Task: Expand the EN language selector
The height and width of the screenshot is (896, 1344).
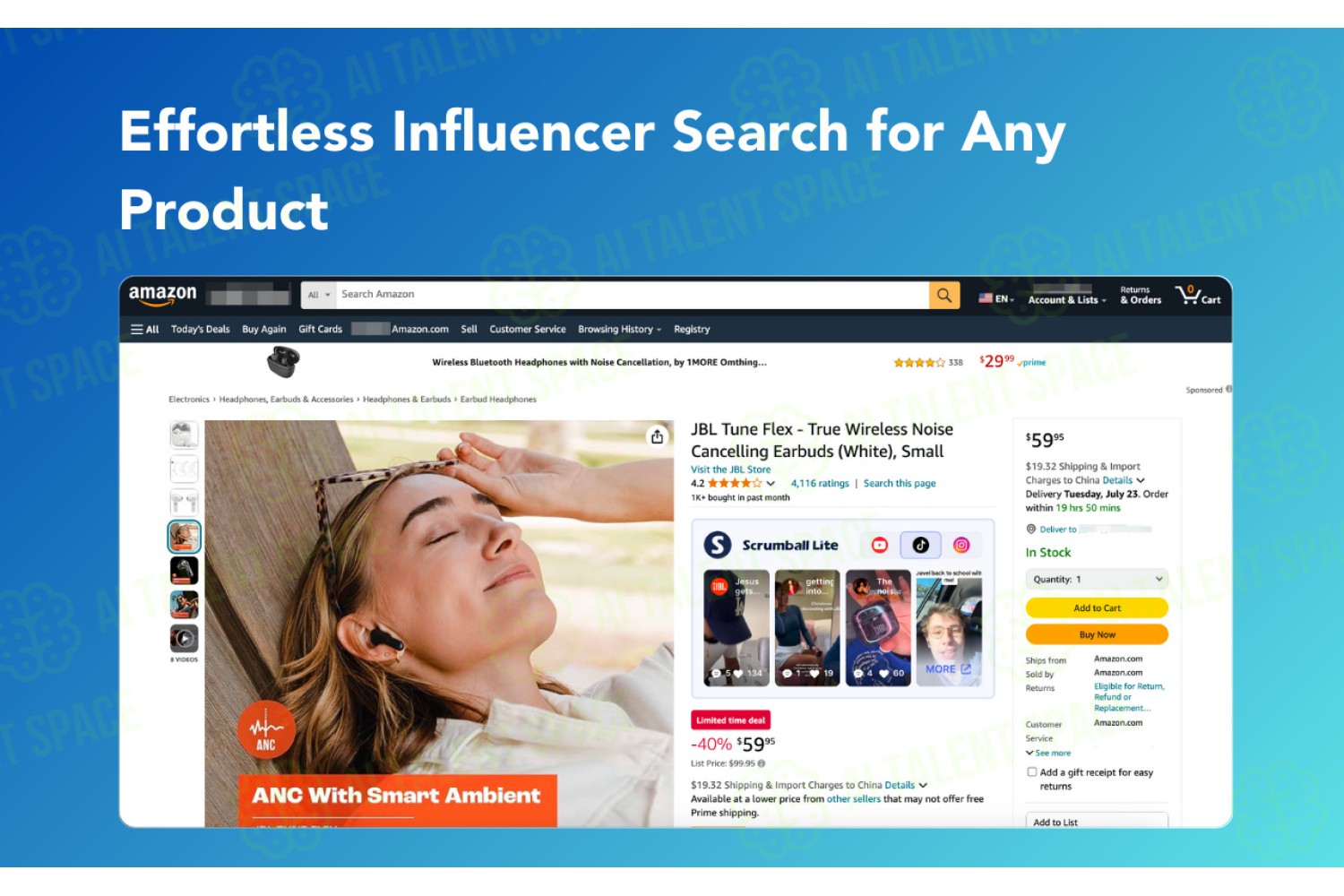Action: pyautogui.click(x=996, y=298)
